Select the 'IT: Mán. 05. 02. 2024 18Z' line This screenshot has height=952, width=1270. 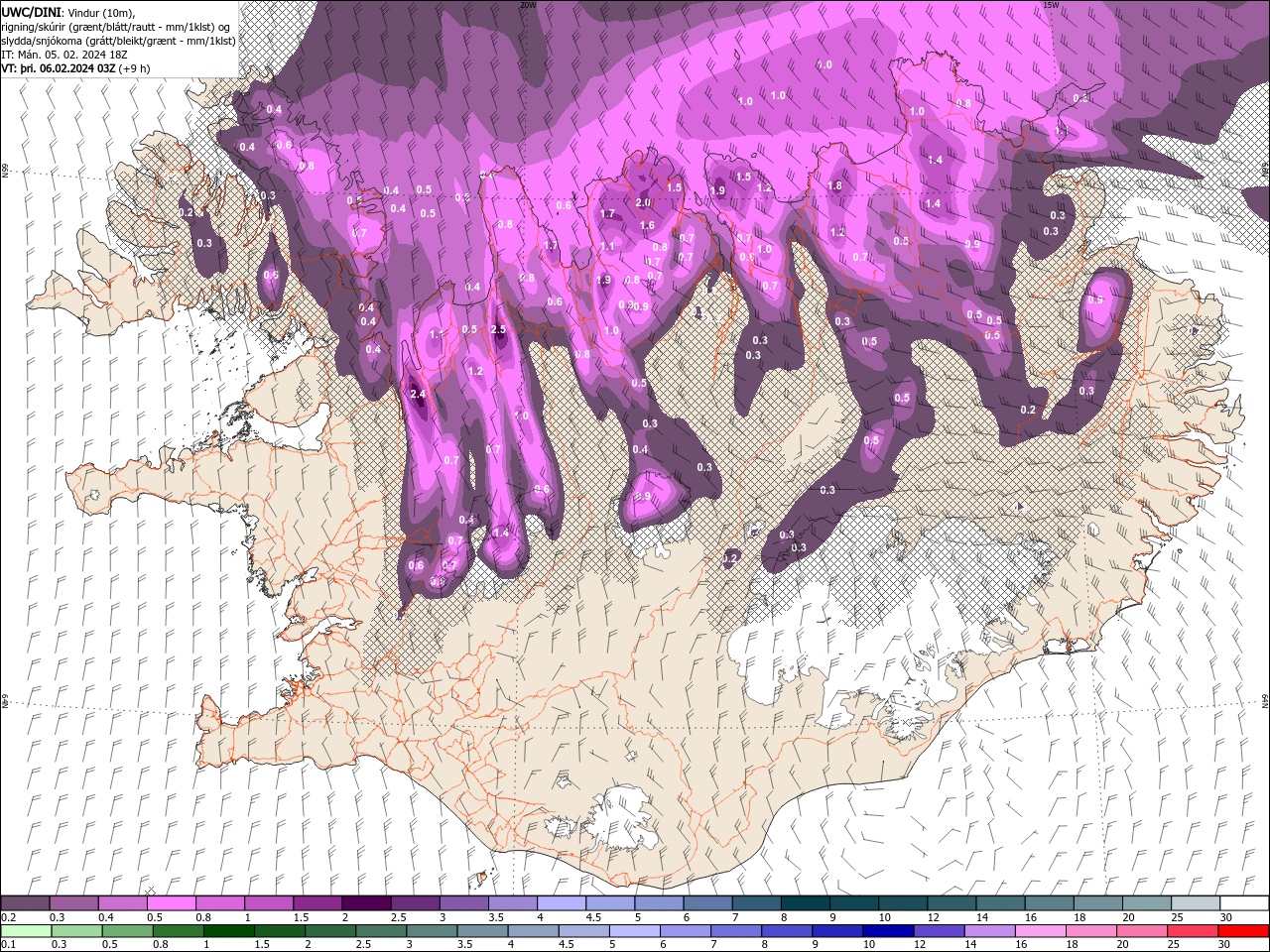point(63,55)
